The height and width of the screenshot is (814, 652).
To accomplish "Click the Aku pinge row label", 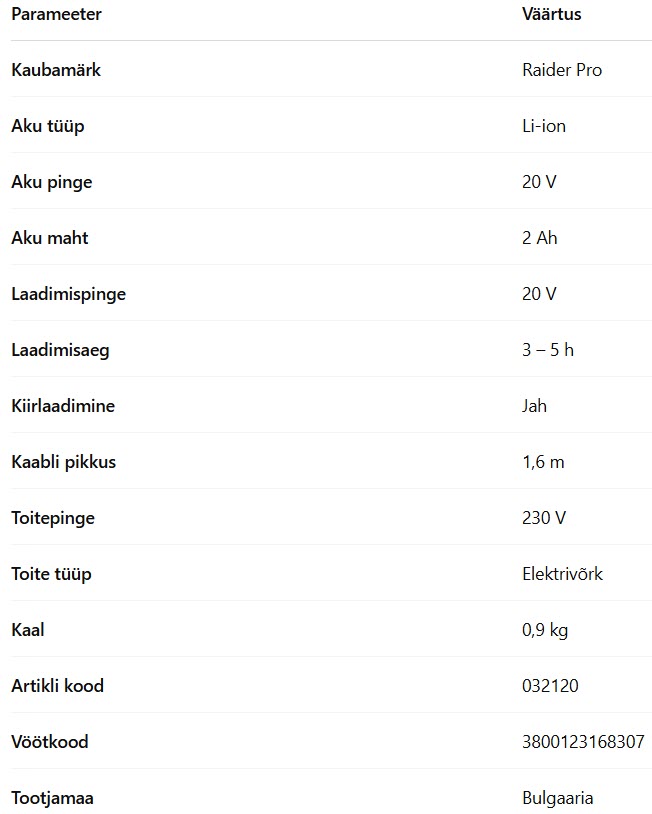I will coord(52,182).
